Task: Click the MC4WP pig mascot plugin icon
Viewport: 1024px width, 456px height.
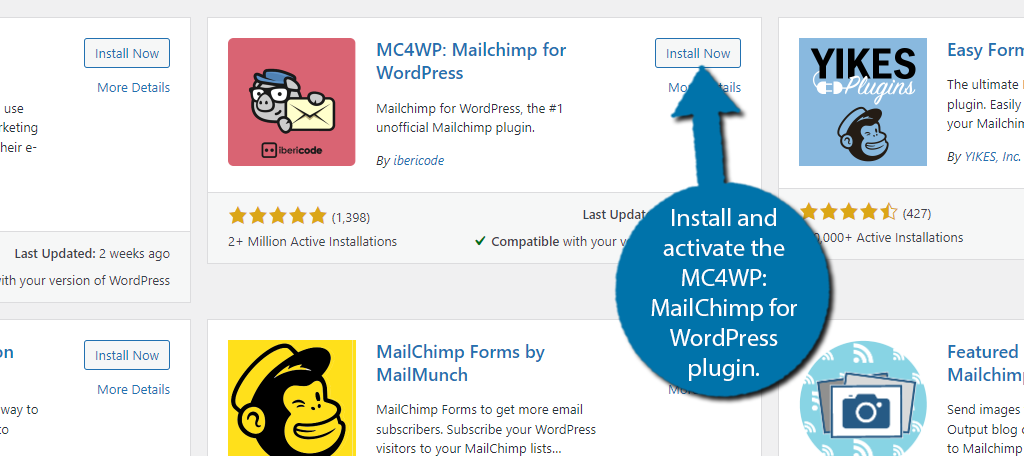Action: point(291,102)
